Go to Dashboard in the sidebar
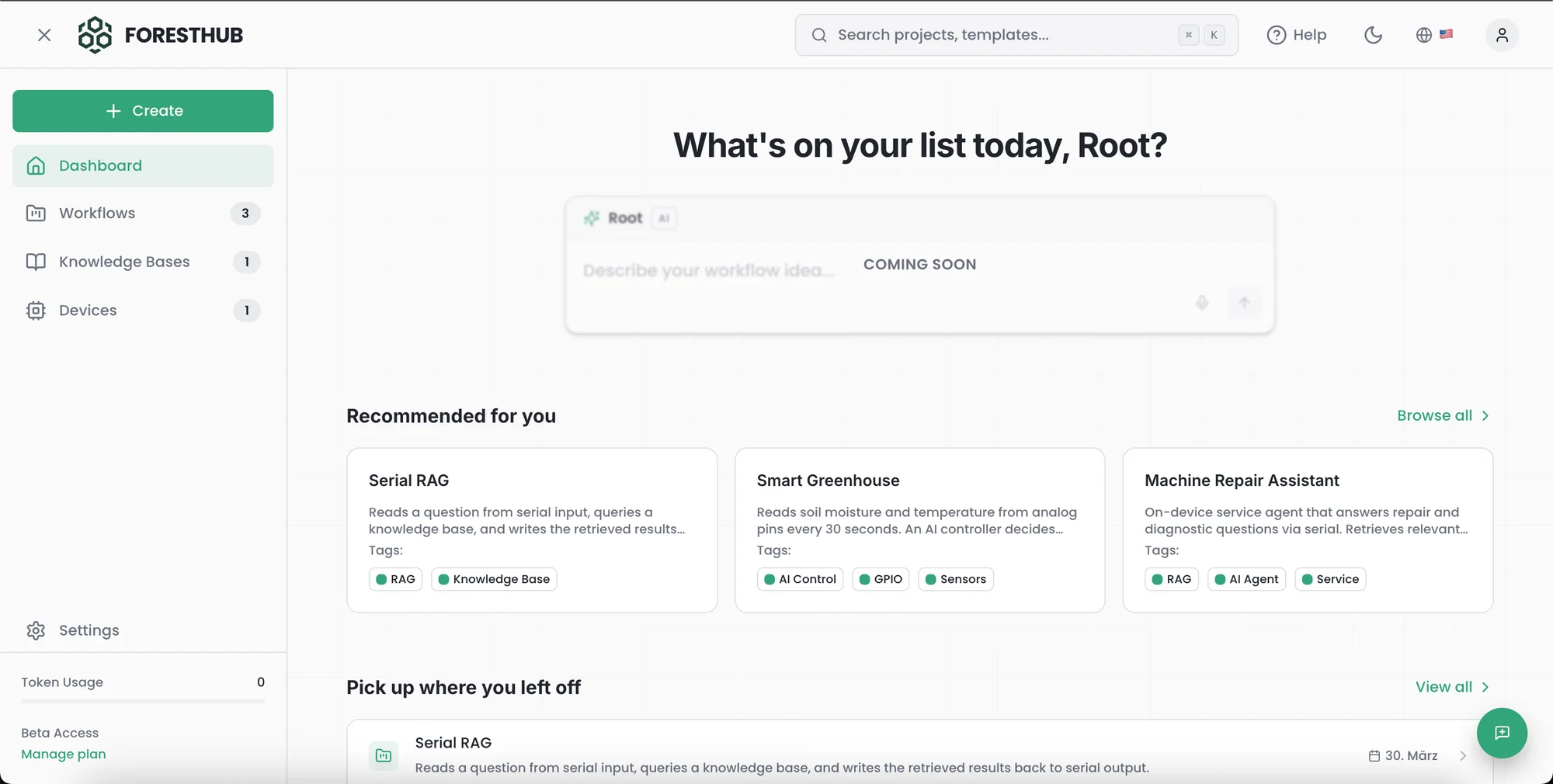 [x=143, y=165]
